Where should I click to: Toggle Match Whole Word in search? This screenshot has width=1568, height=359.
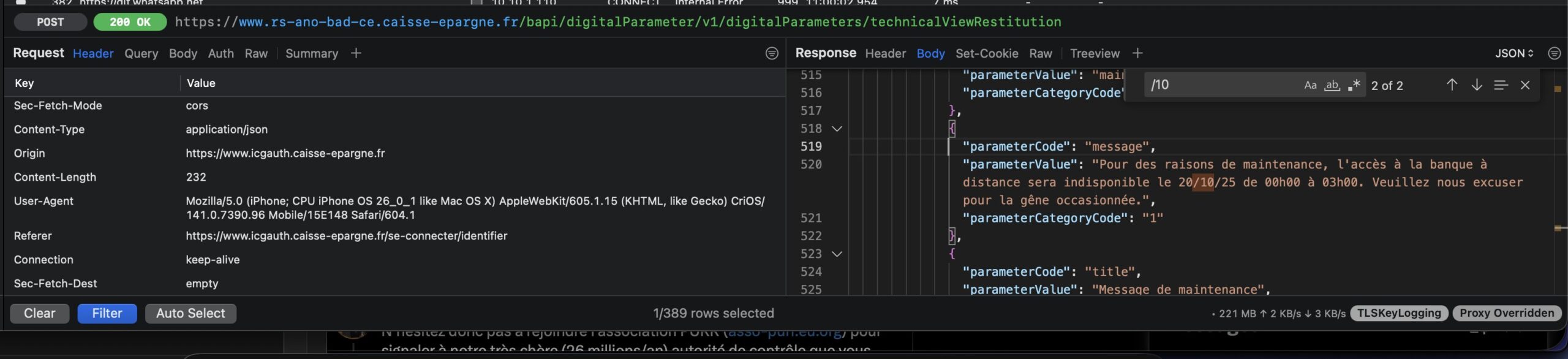click(x=1332, y=85)
